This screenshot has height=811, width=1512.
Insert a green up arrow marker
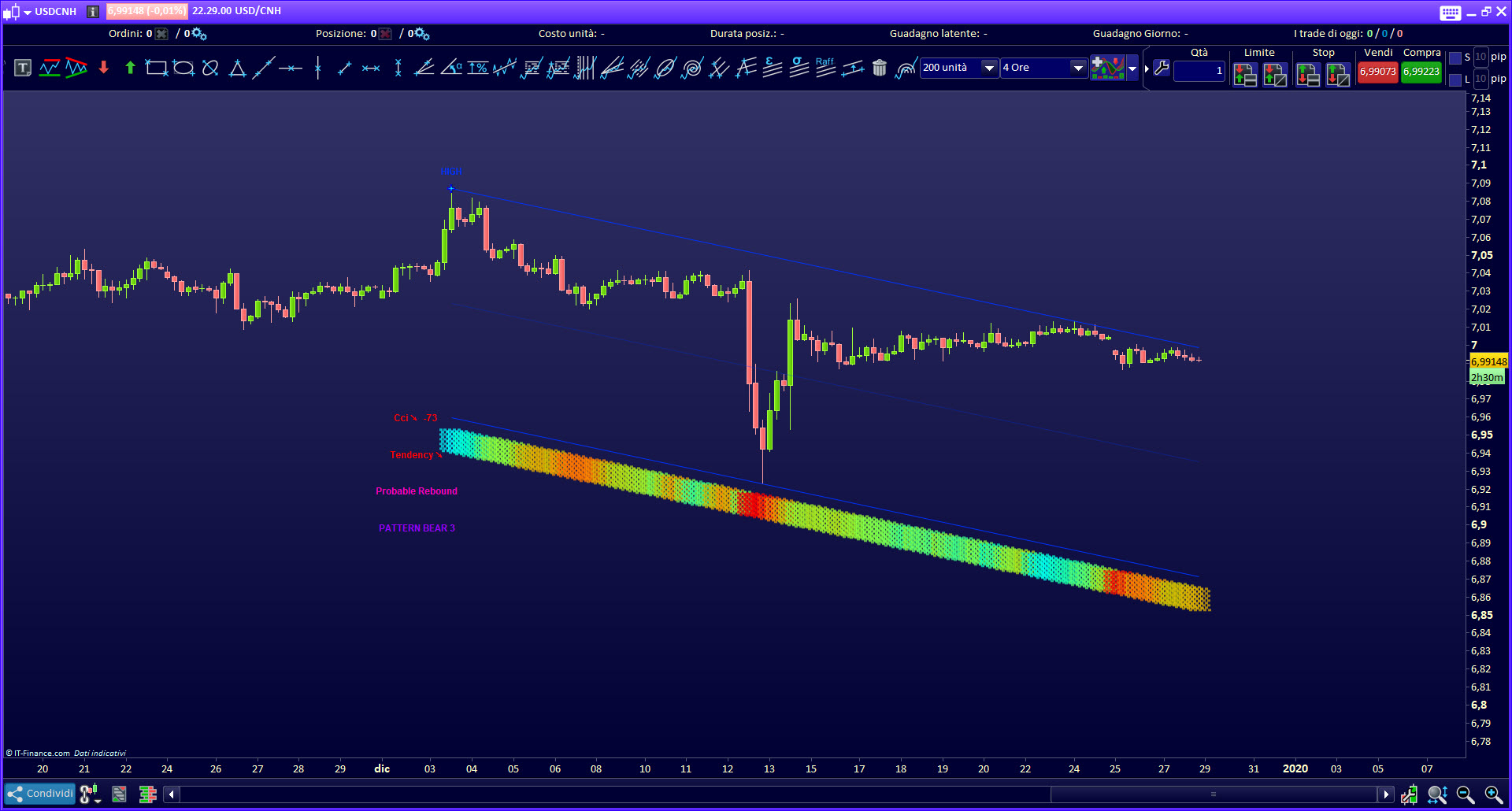pyautogui.click(x=130, y=69)
